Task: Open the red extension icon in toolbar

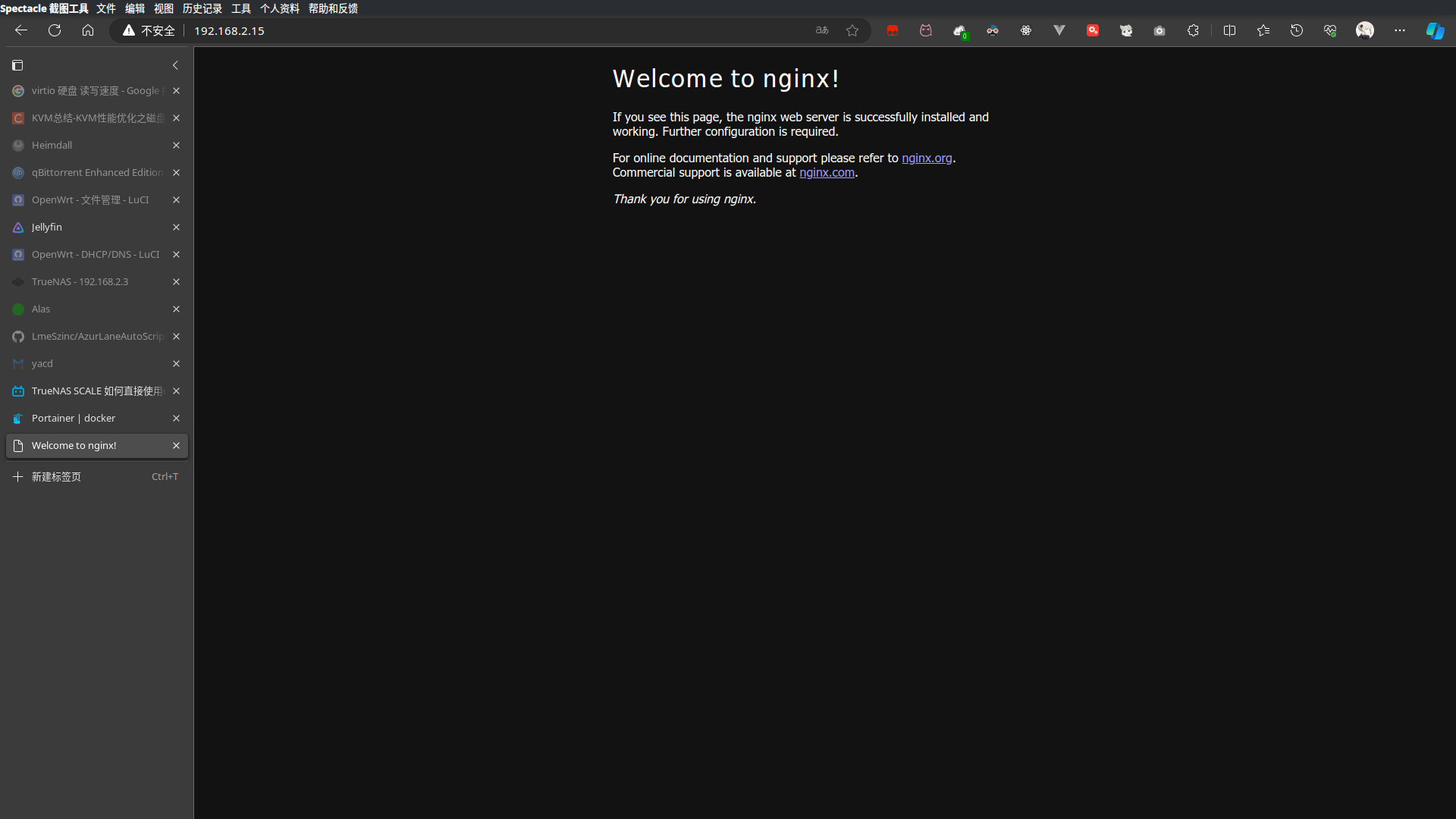Action: pos(893,30)
